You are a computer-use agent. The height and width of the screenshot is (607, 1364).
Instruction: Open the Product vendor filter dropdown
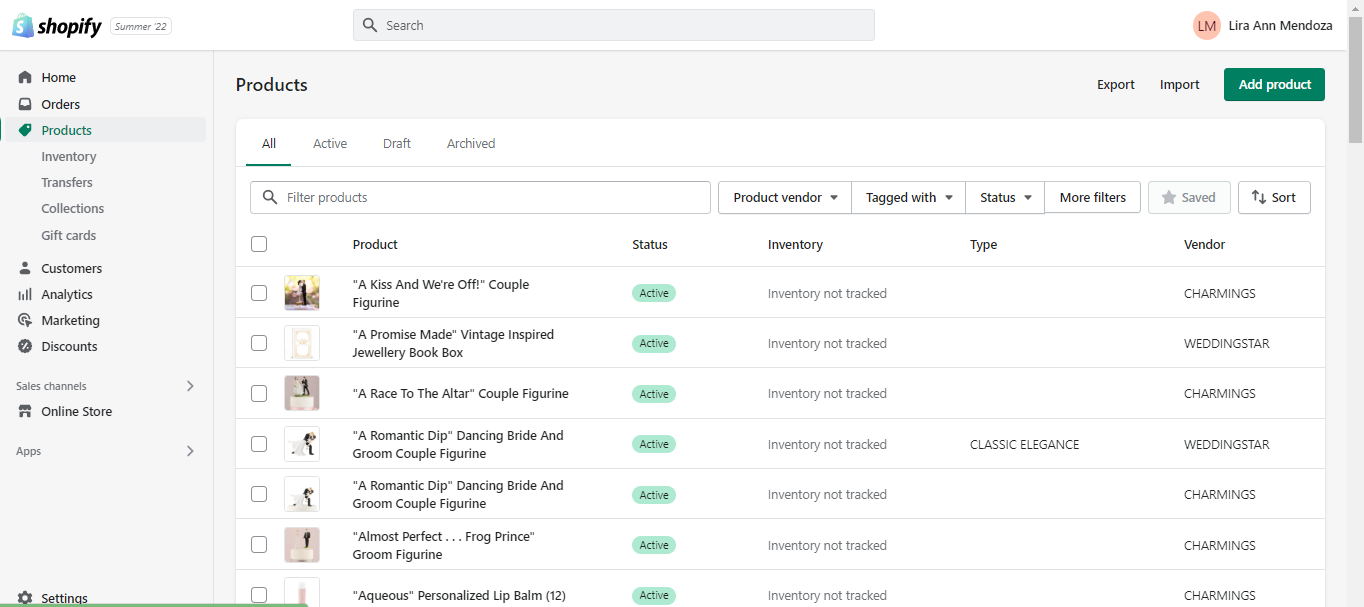(785, 197)
